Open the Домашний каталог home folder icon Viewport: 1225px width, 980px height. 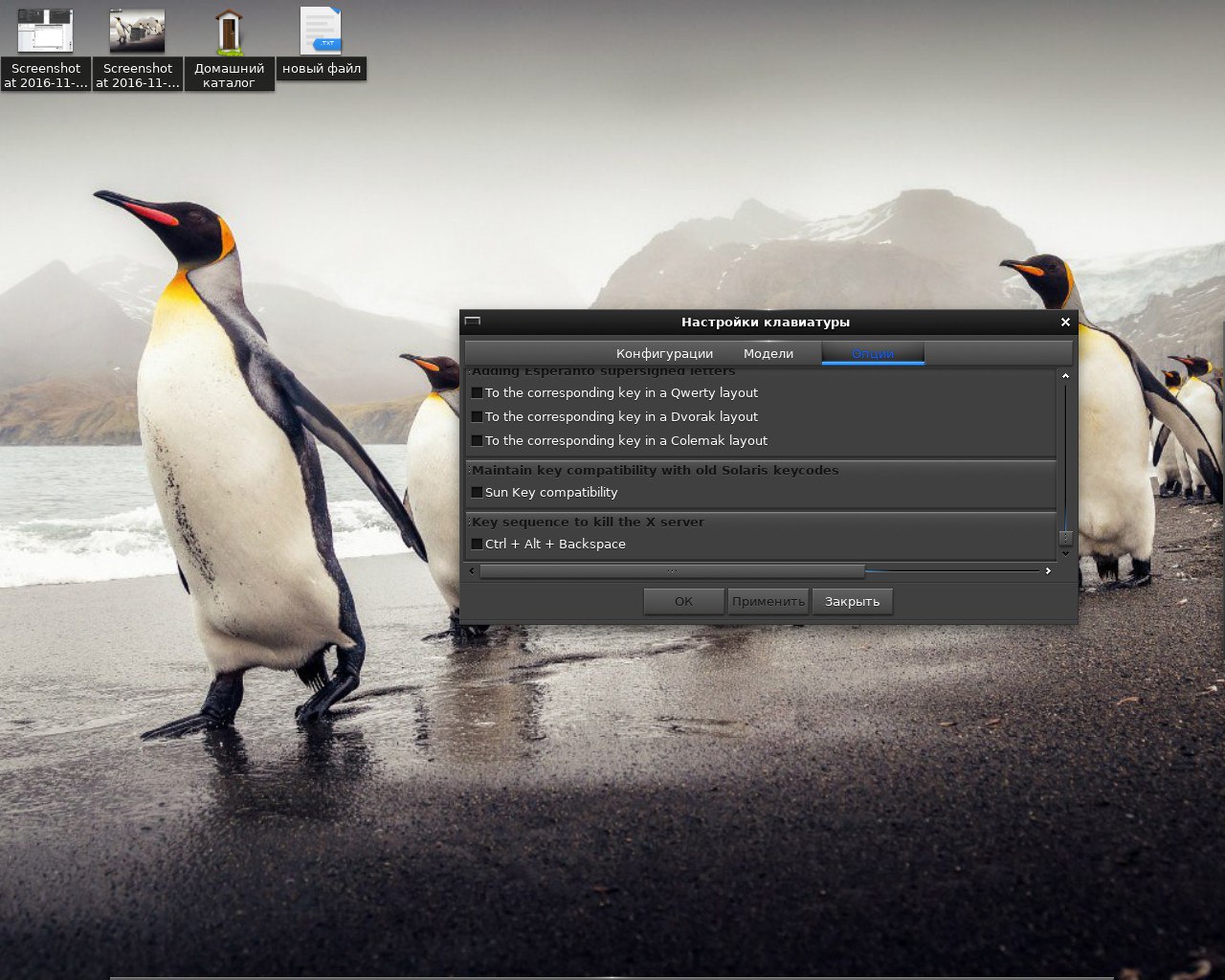(229, 32)
